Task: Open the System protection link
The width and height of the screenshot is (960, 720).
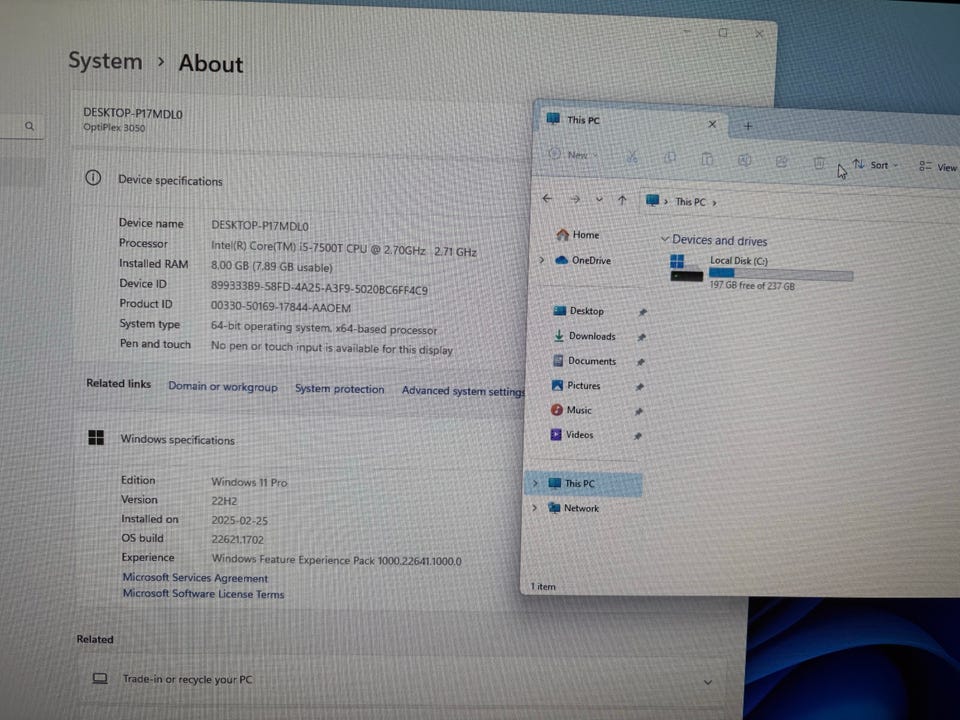Action: [x=340, y=389]
